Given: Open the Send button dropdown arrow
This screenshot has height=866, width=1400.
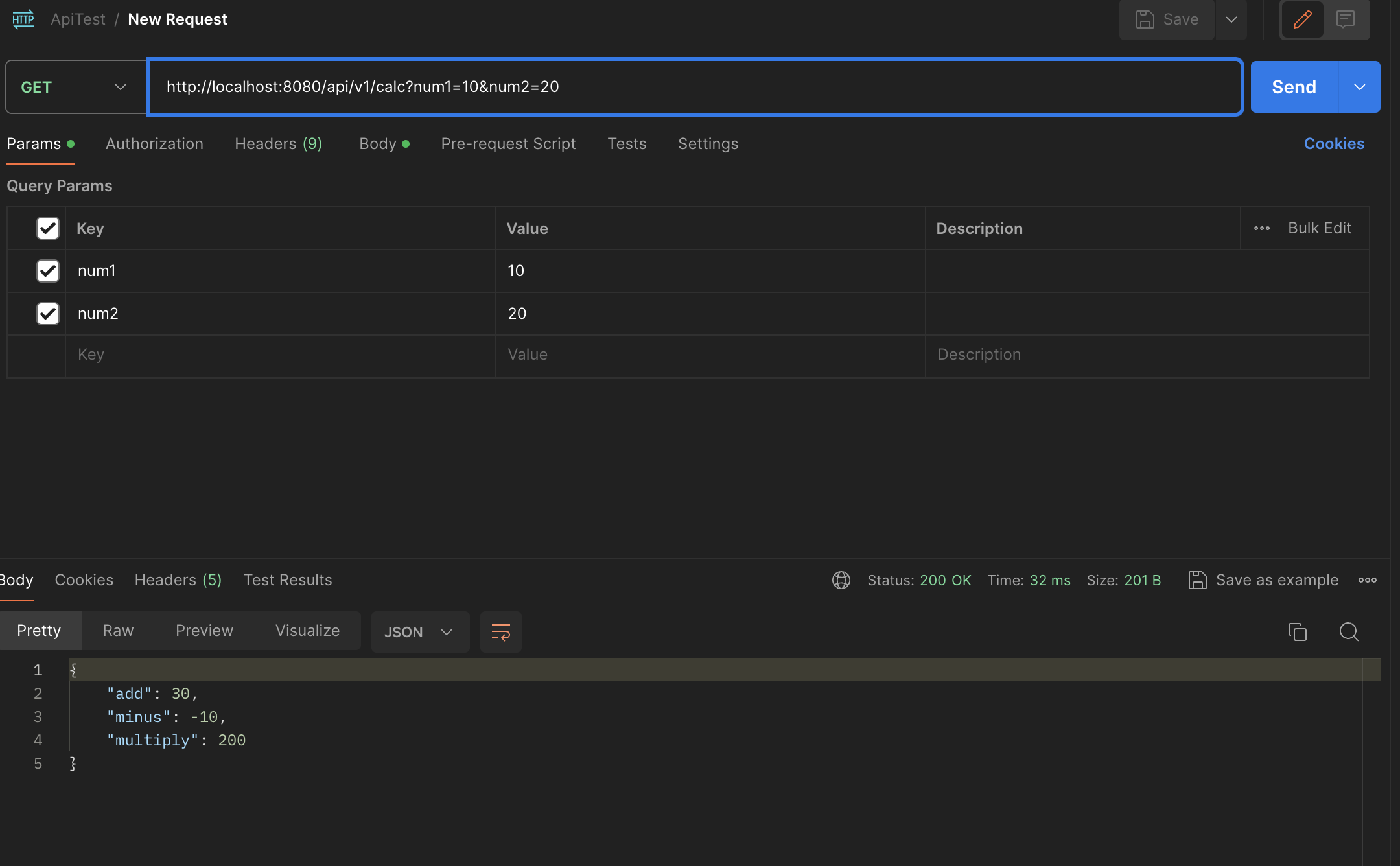Looking at the screenshot, I should tap(1359, 87).
